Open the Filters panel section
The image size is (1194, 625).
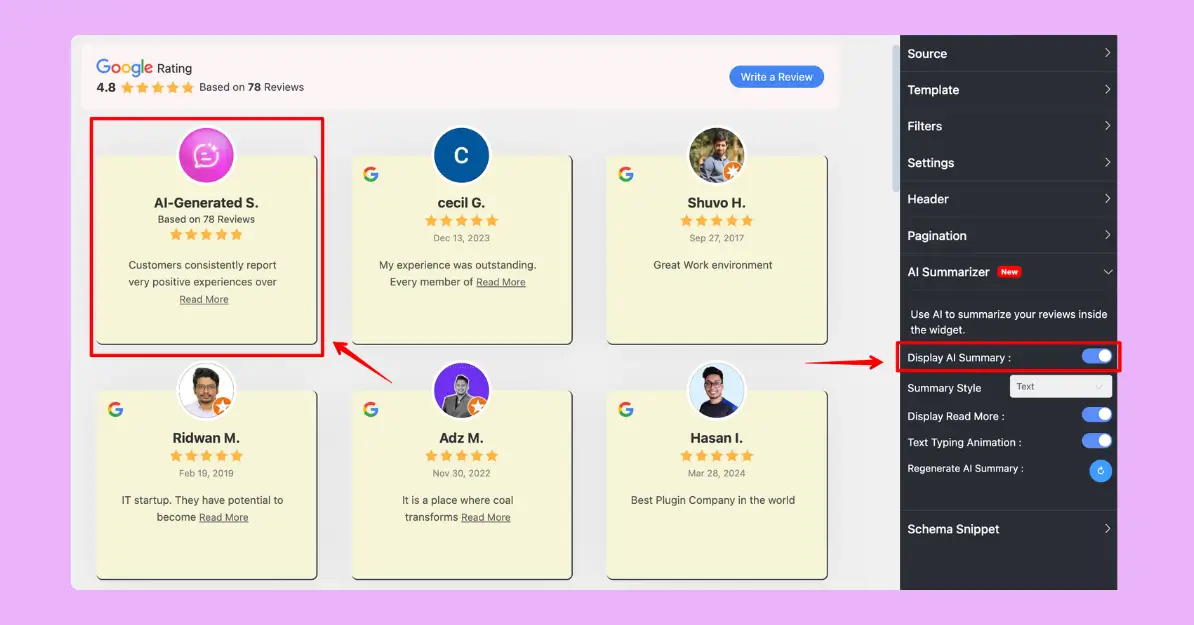coord(1008,126)
